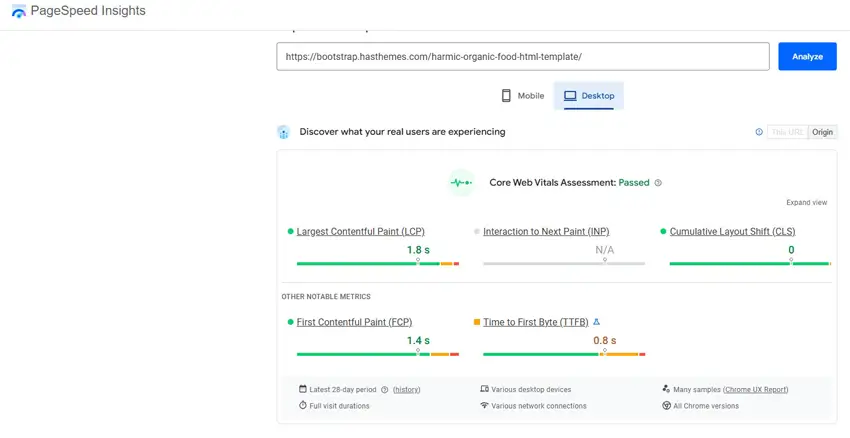The height and width of the screenshot is (438, 850).
Task: Click the TTFB value 0.8 s
Action: click(604, 340)
